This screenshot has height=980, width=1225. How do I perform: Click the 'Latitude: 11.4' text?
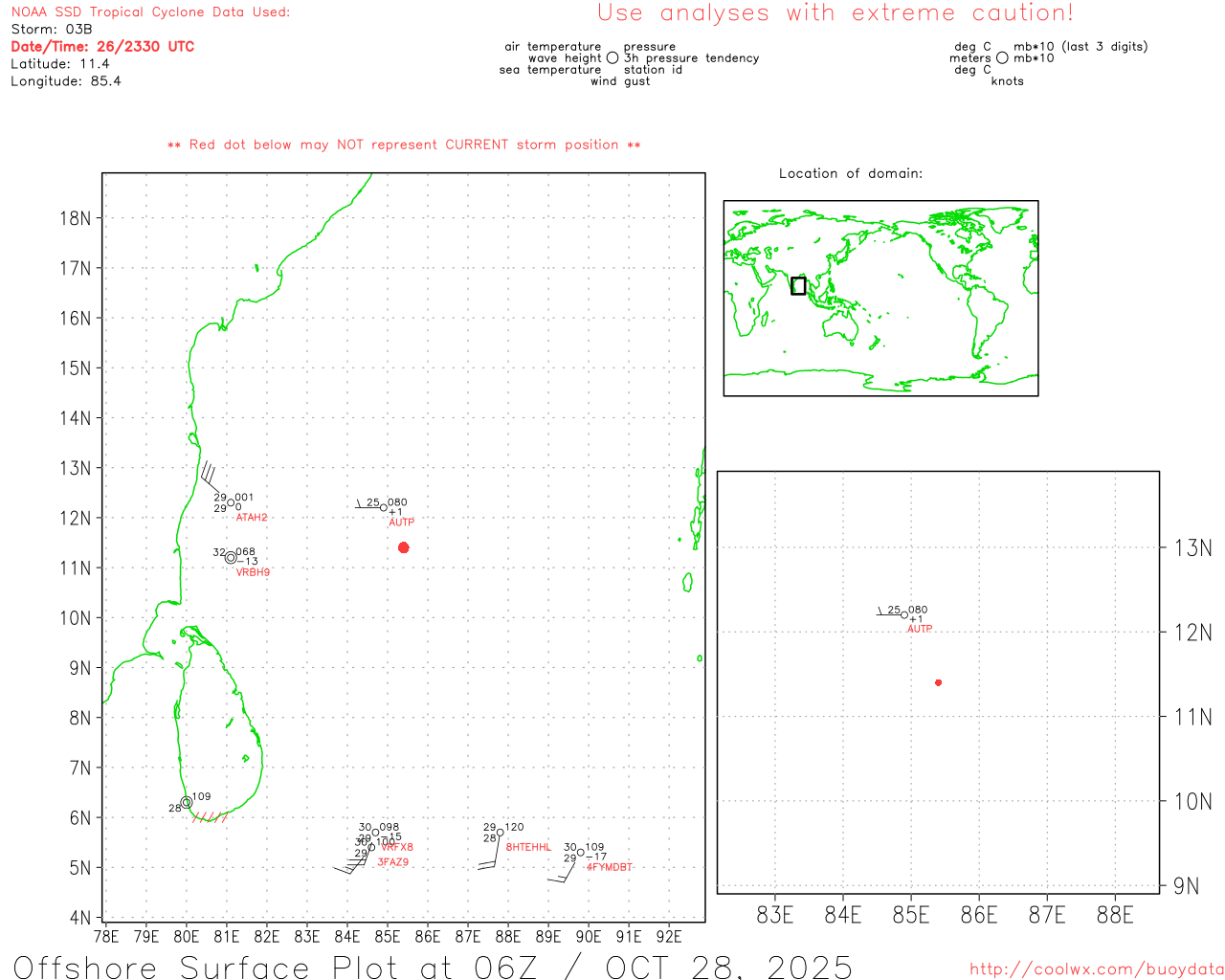60,63
